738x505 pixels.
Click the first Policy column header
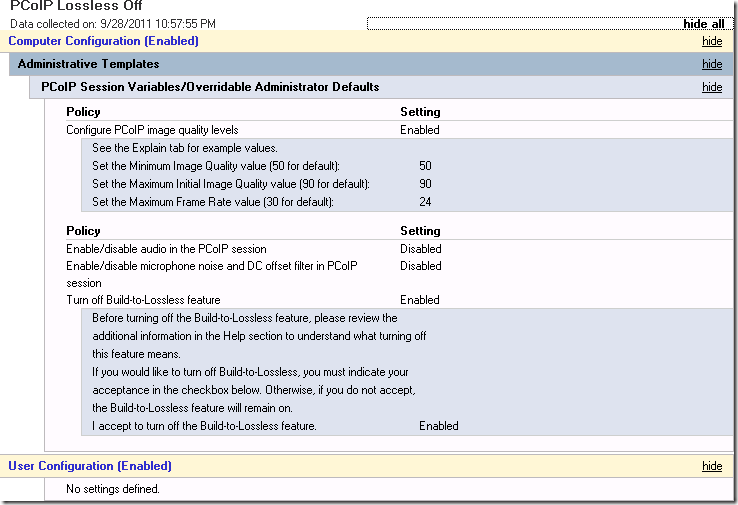pos(83,112)
